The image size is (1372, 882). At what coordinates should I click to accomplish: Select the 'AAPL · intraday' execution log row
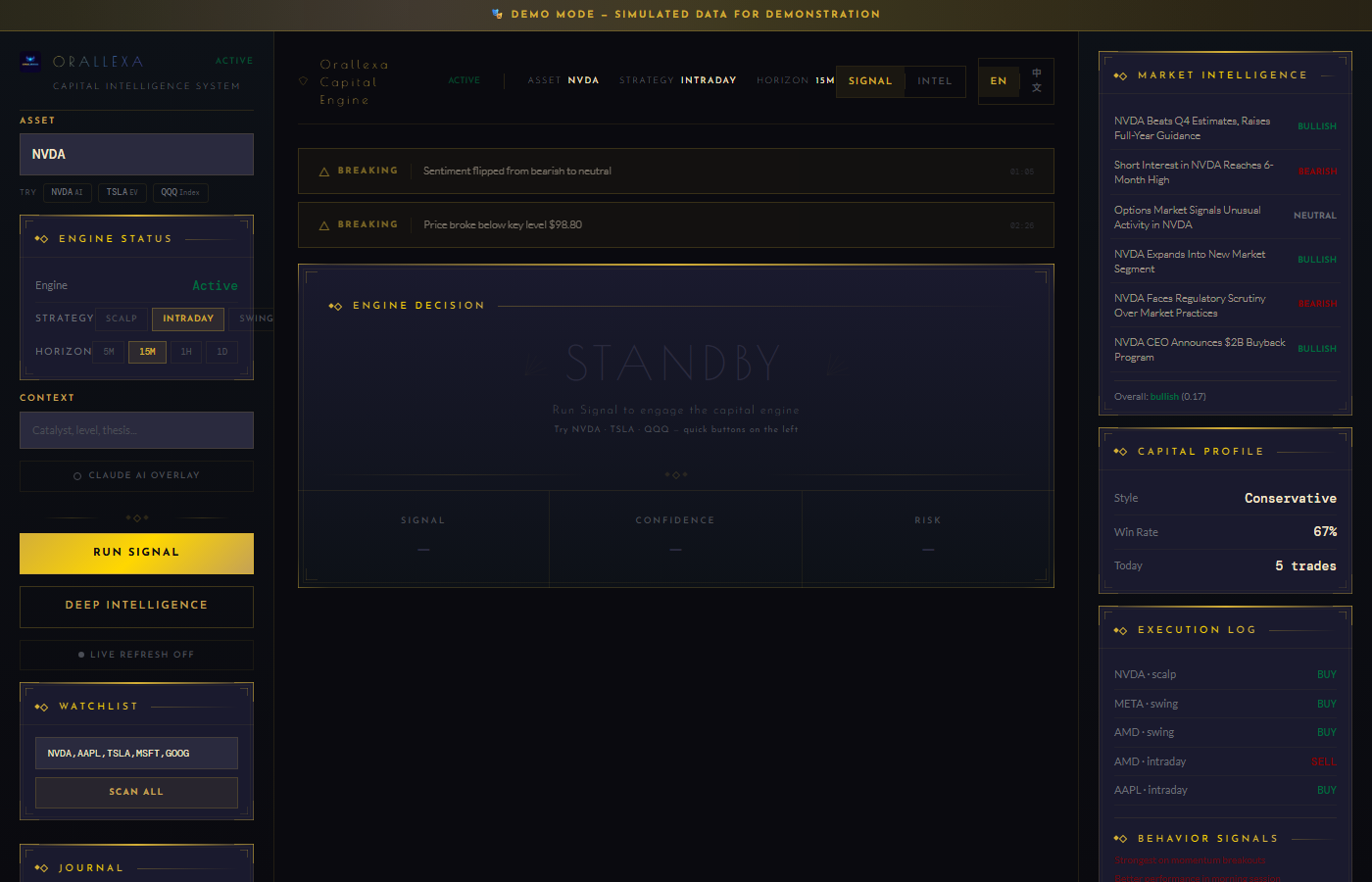1225,791
